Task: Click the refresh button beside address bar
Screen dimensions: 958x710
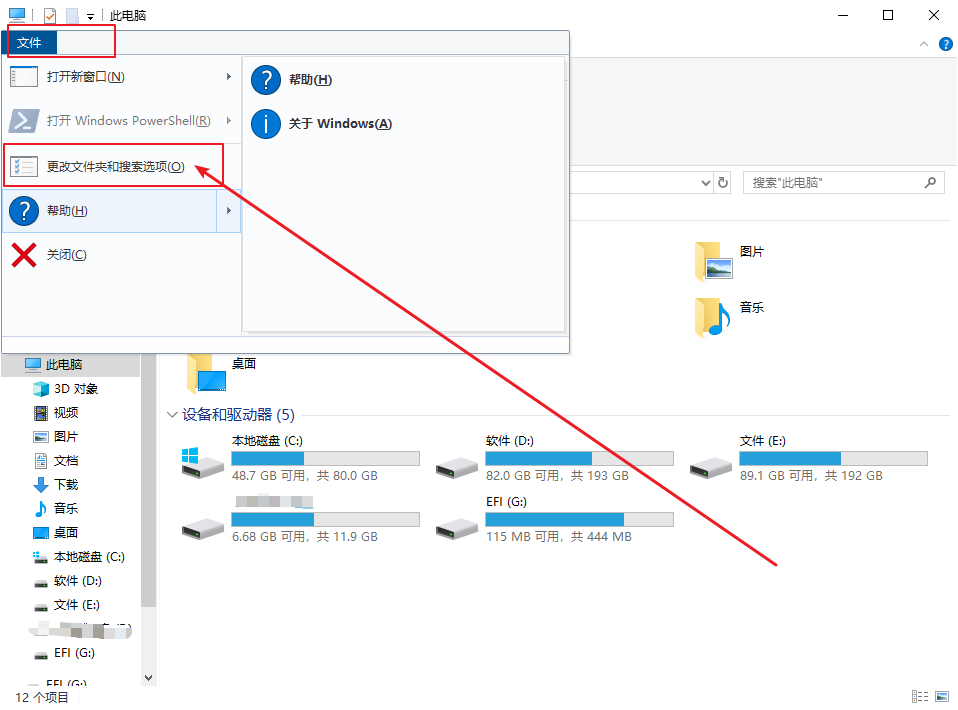Action: pyautogui.click(x=724, y=183)
